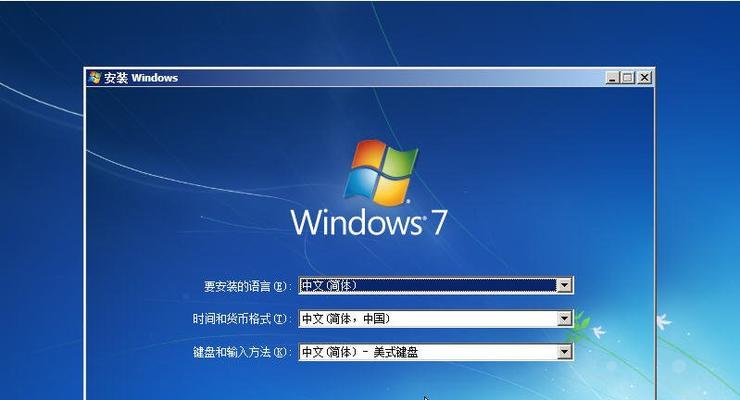Click the Windows 7 logo text
740x400 pixels.
point(368,222)
